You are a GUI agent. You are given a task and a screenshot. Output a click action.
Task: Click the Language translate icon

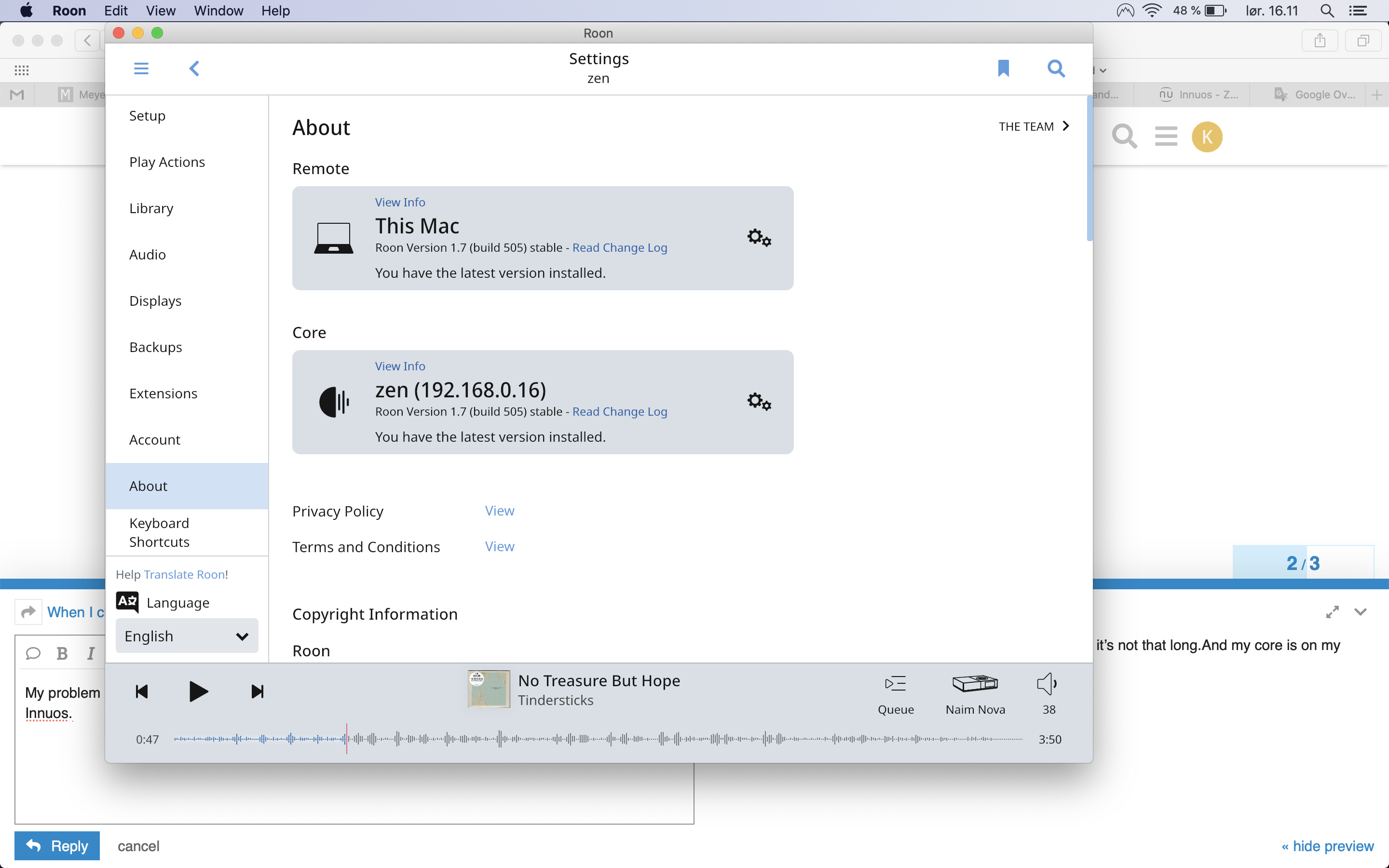click(x=127, y=602)
